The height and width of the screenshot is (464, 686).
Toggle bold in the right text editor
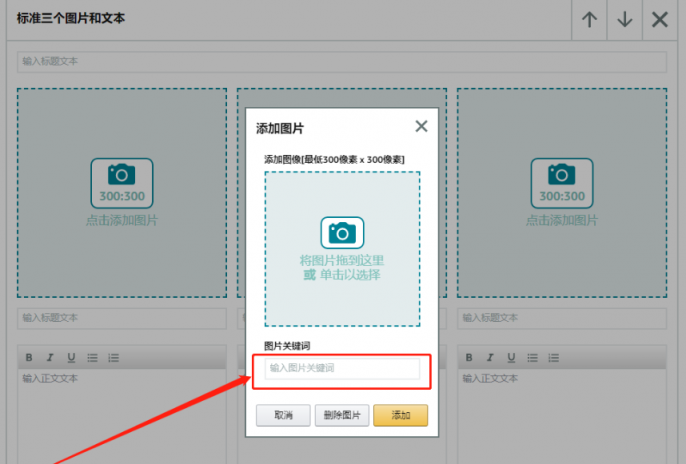469,358
